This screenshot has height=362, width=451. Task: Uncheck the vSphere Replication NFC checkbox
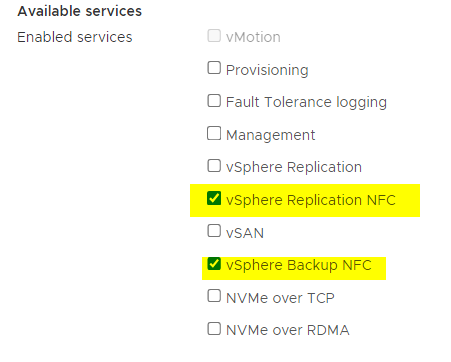(214, 198)
